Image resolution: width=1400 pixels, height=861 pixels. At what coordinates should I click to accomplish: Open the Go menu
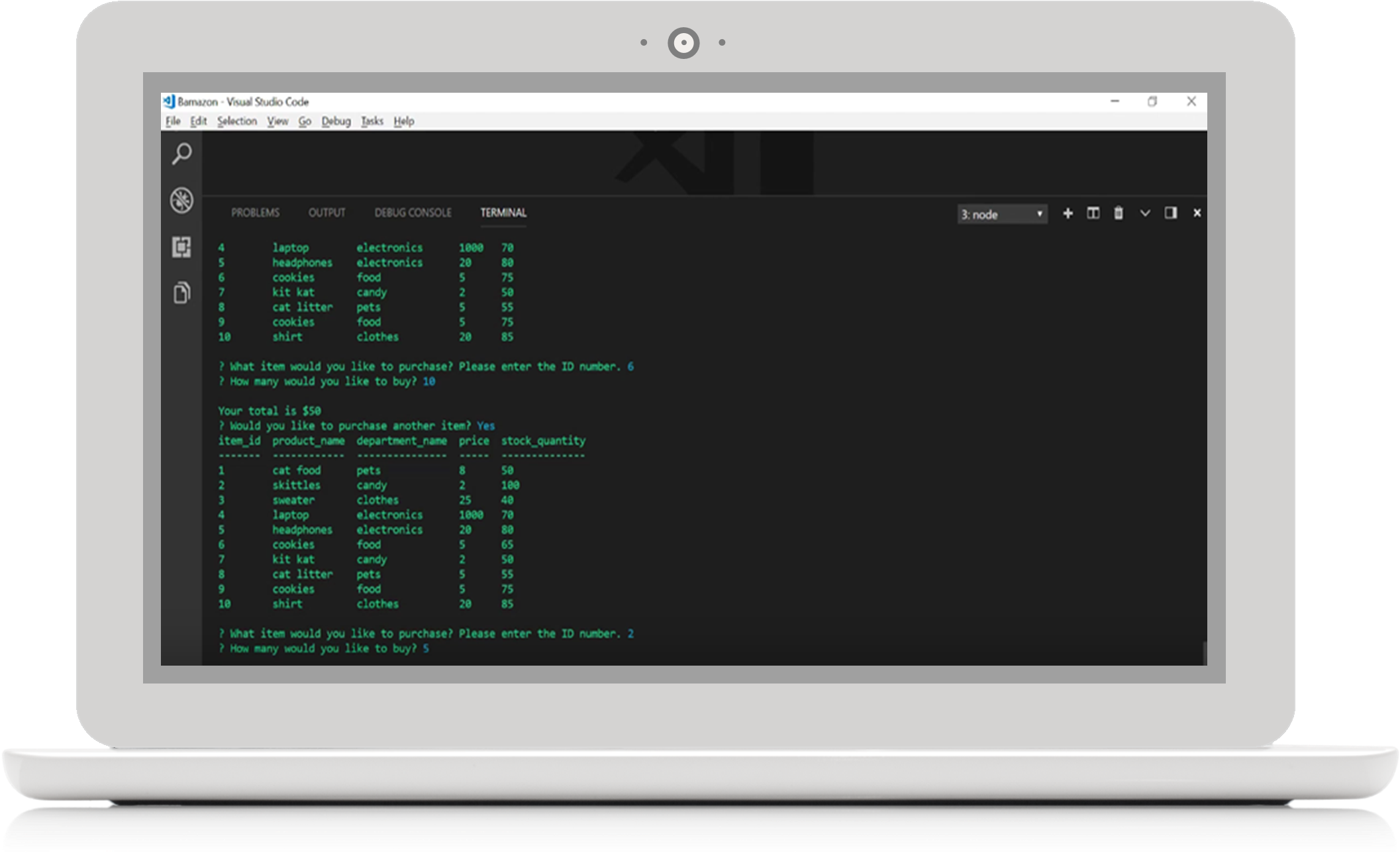click(305, 121)
